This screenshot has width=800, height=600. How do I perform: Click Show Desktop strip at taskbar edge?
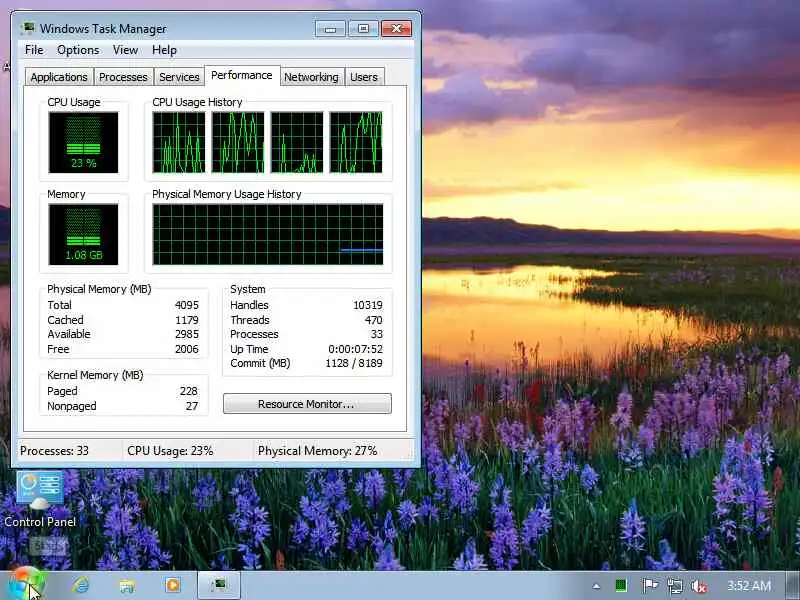[794, 586]
